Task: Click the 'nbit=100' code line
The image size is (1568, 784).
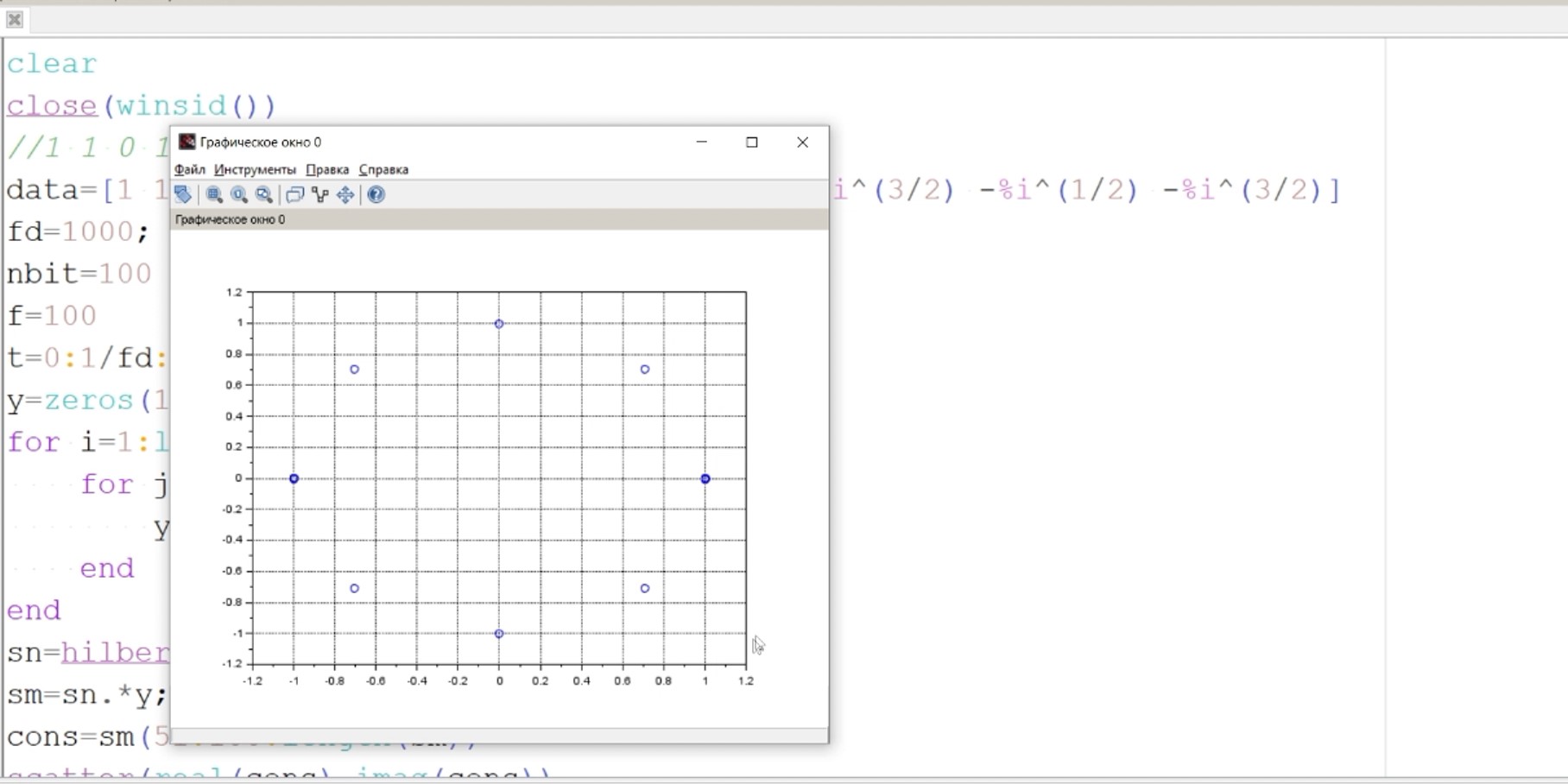Action: (79, 274)
